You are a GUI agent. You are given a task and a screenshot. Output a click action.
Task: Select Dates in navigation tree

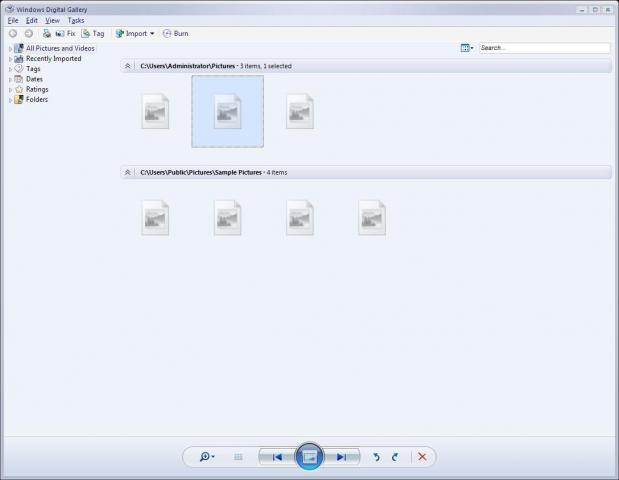(34, 79)
